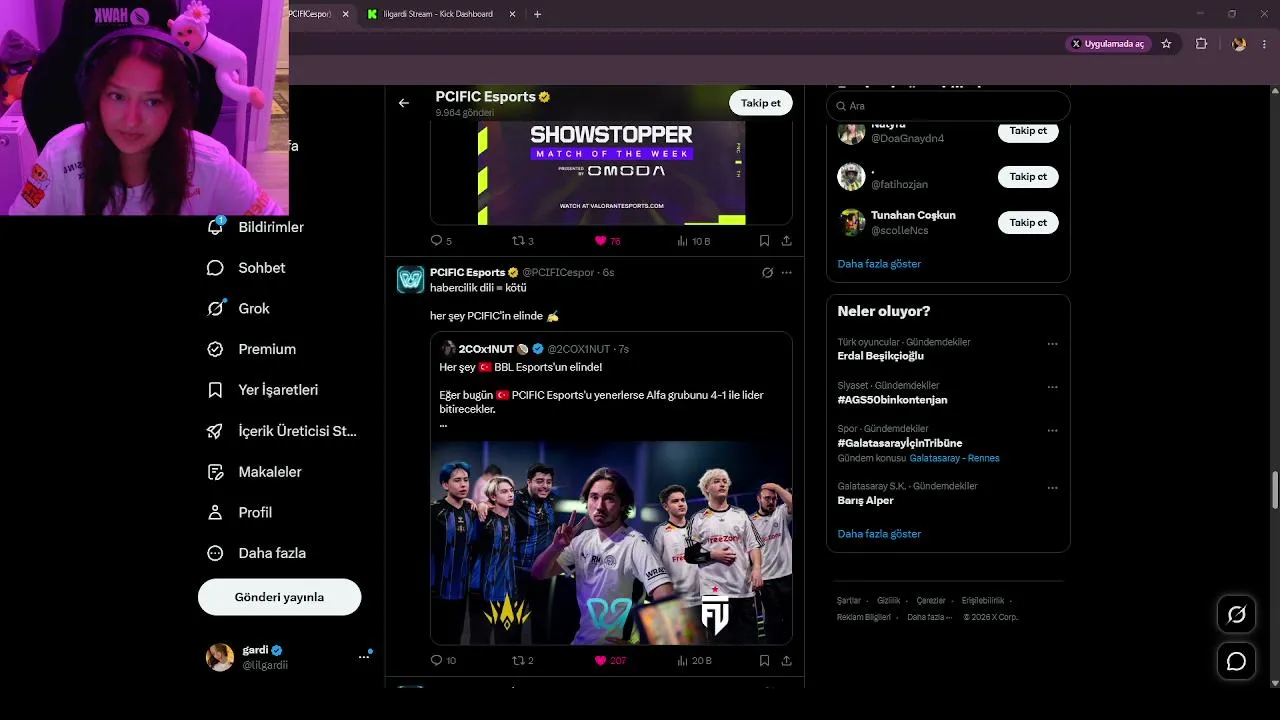Click the Uygulamada aç button
This screenshot has width=1280, height=720.
[x=1108, y=44]
